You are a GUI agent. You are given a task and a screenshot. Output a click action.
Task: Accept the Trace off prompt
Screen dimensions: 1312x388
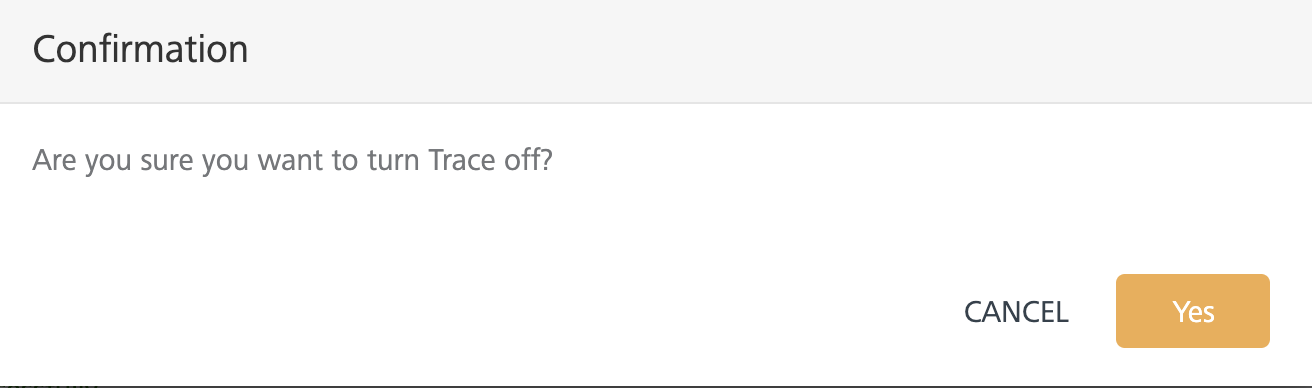coord(1192,311)
